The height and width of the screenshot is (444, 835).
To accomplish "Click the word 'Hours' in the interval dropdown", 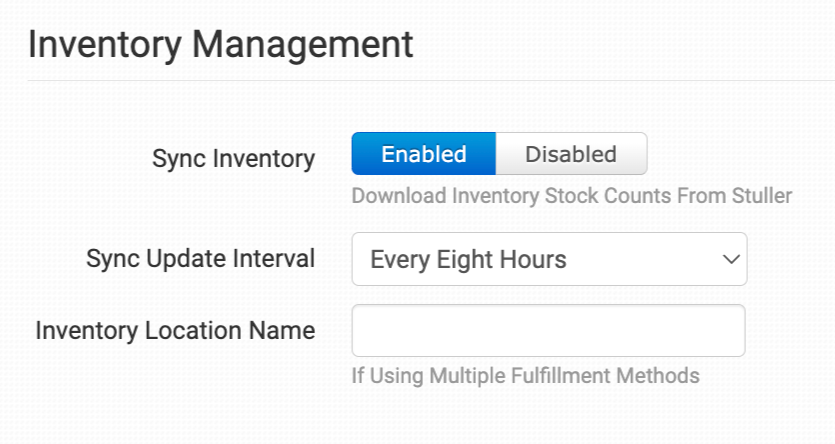I will click(532, 260).
